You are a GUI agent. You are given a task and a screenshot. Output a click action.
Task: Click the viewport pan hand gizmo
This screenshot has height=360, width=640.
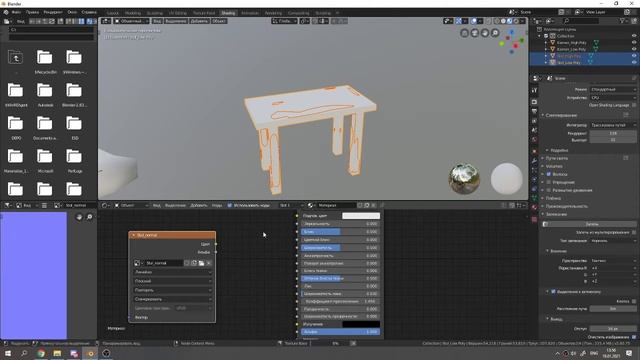[x=485, y=33]
